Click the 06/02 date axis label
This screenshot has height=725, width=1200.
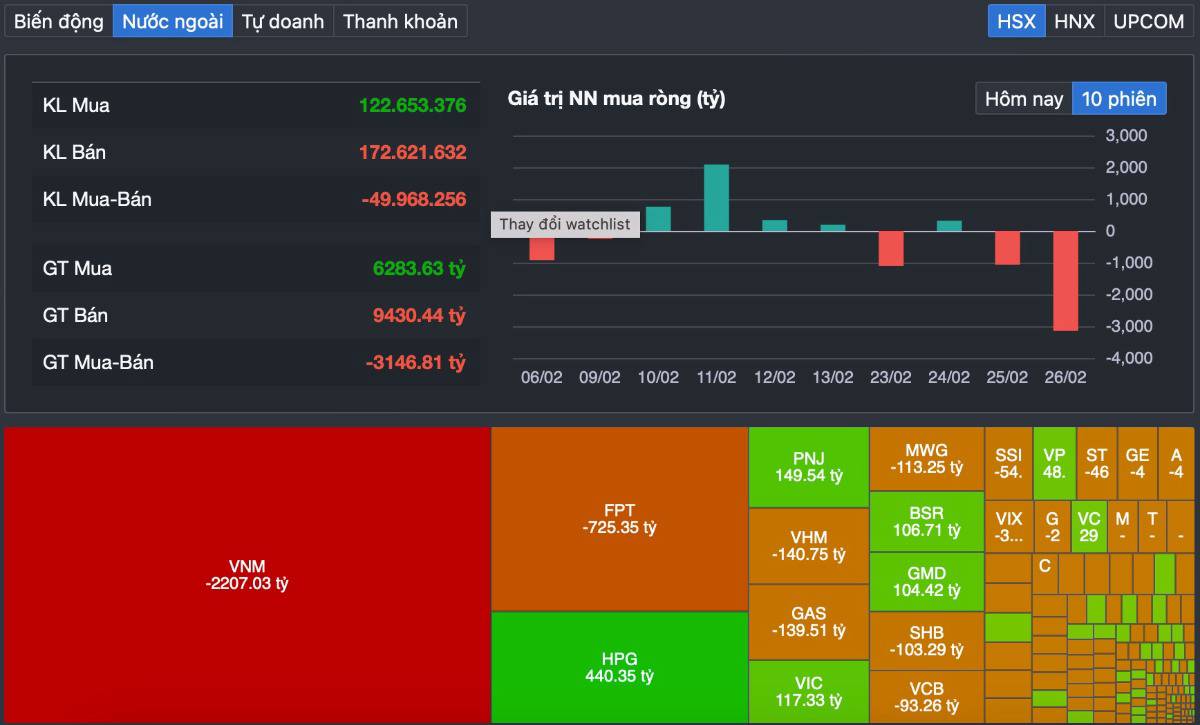(x=542, y=377)
